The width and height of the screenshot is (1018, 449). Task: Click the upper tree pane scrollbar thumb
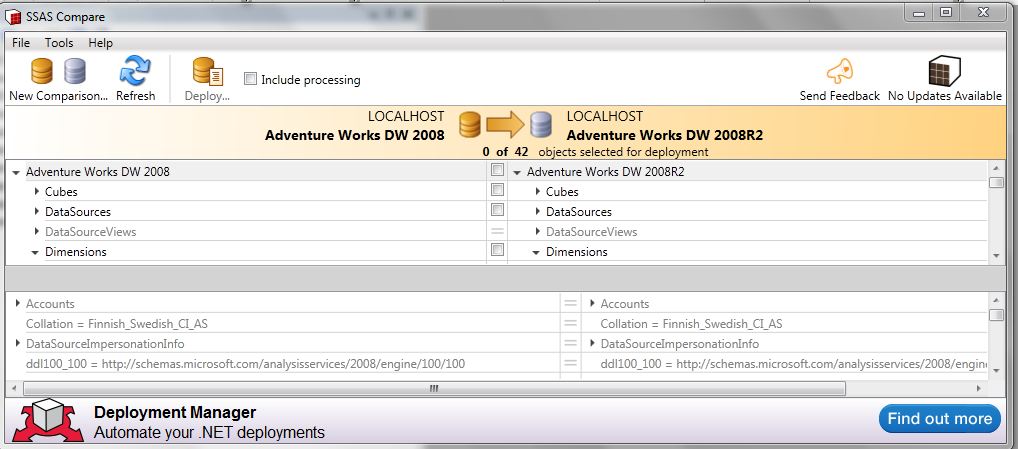click(996, 182)
